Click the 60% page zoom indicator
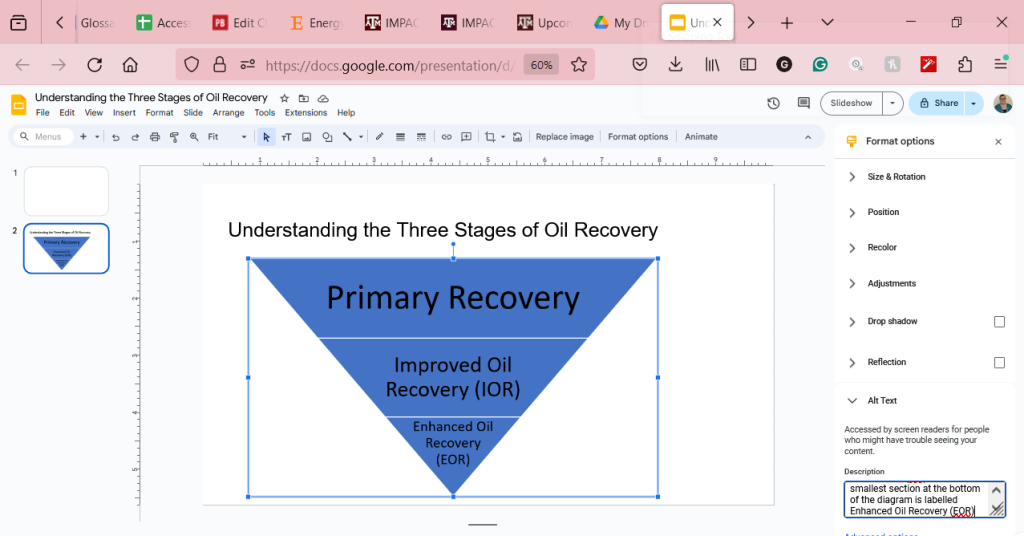Viewport: 1024px width, 536px height. coord(541,65)
